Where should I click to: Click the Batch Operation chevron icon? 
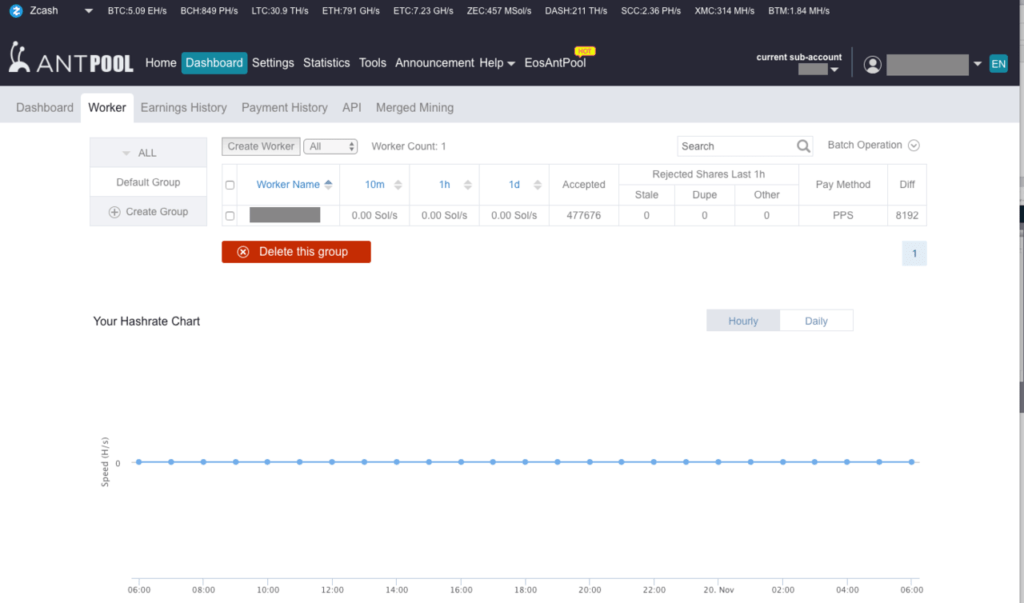(912, 145)
